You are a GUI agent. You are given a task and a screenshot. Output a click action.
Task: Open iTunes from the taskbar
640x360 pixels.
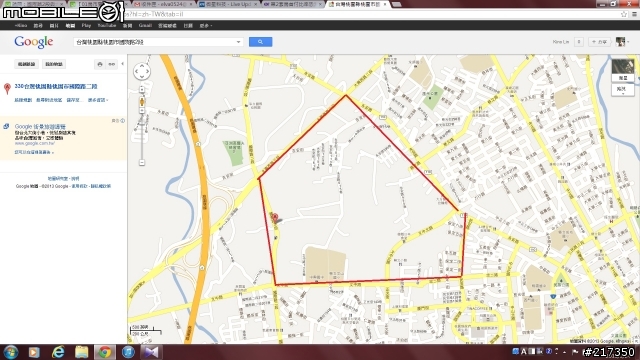tap(128, 352)
